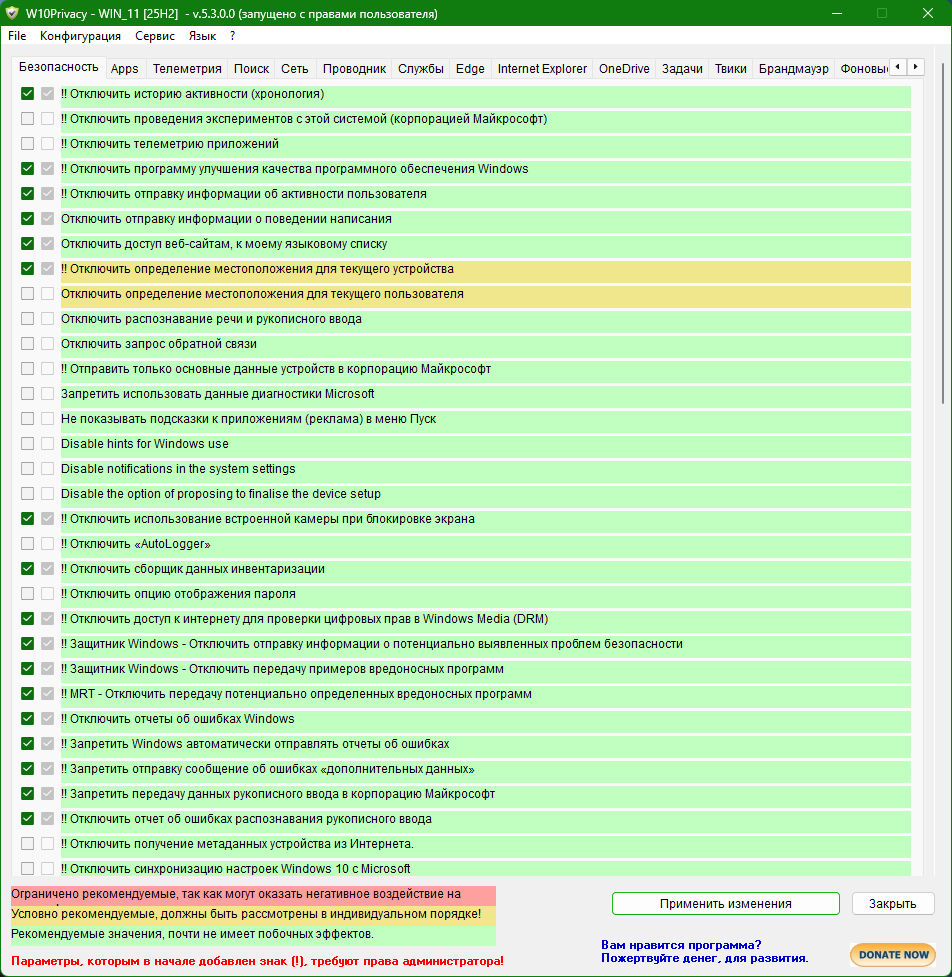The image size is (952, 977).
Task: Open the Конфигурация menu
Action: pyautogui.click(x=80, y=36)
